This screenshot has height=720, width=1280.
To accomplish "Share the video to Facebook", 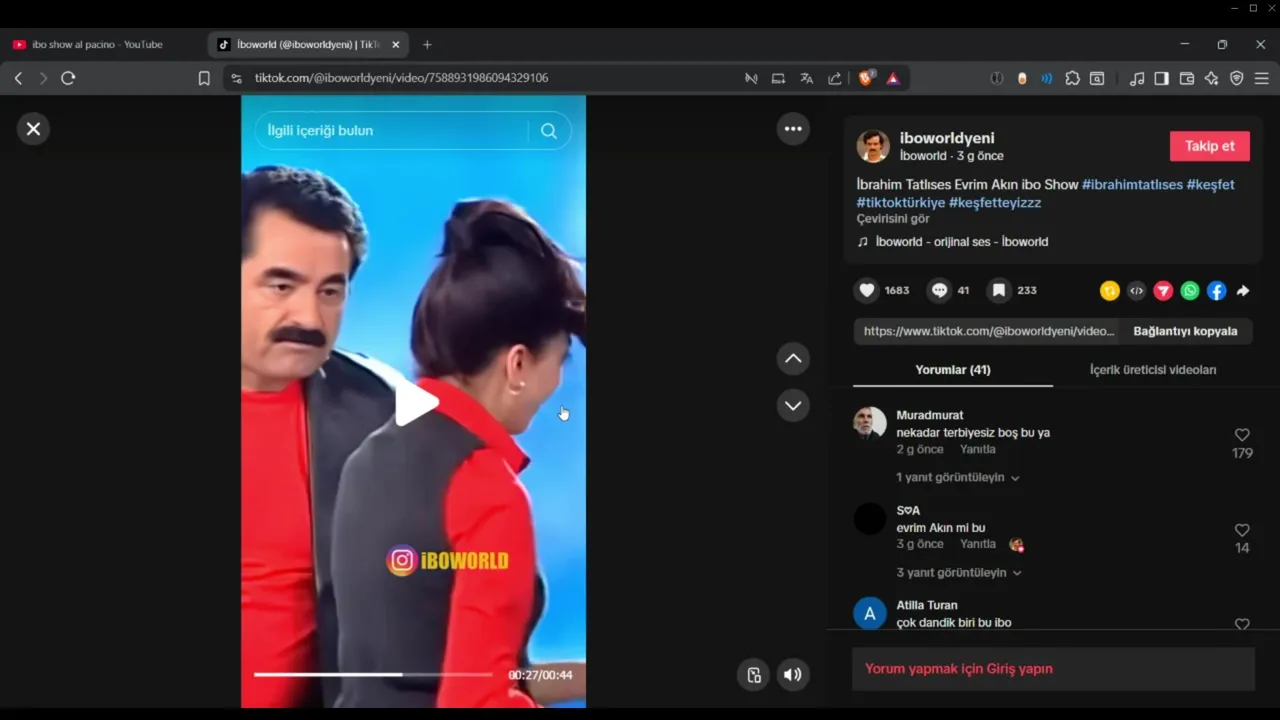I will 1216,291.
